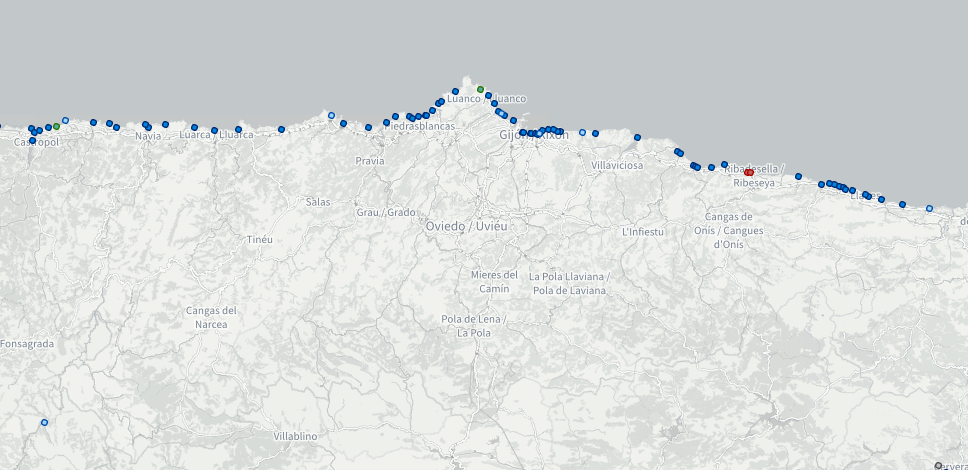
Task: Select the Ribadesella / Ribeseya label
Action: [754, 176]
